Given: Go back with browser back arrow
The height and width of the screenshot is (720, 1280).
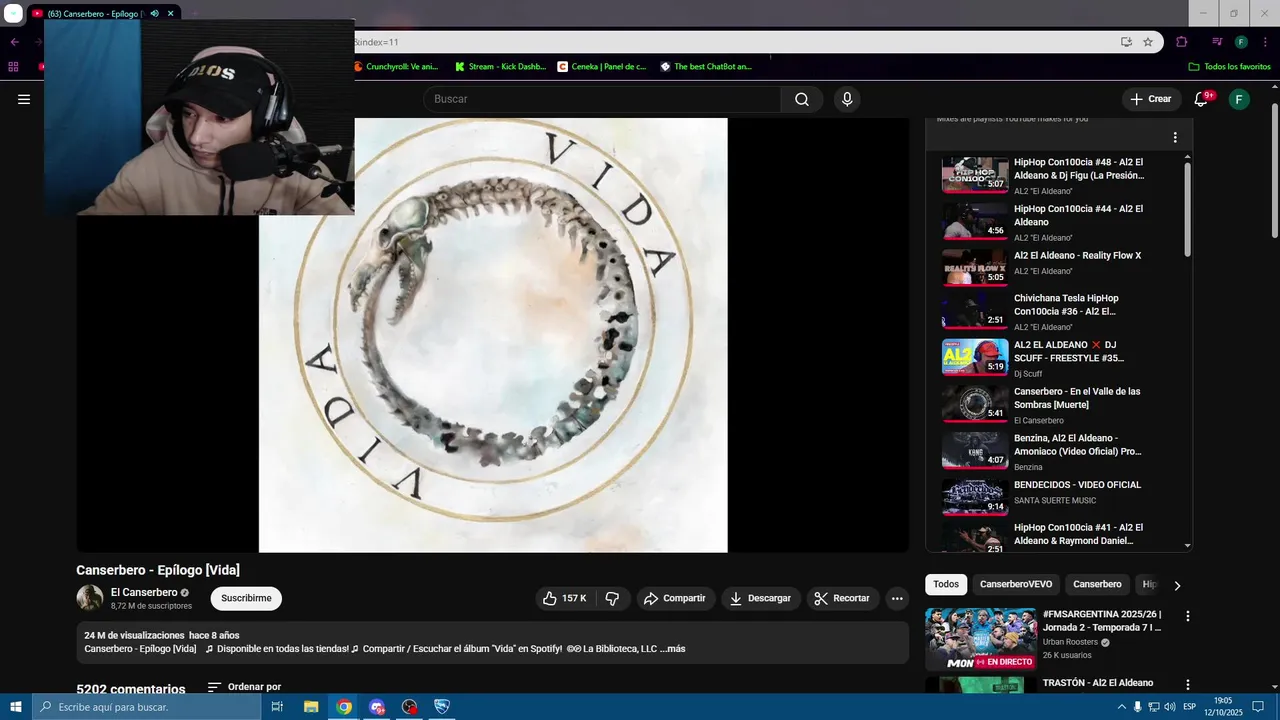Looking at the screenshot, I should (14, 42).
